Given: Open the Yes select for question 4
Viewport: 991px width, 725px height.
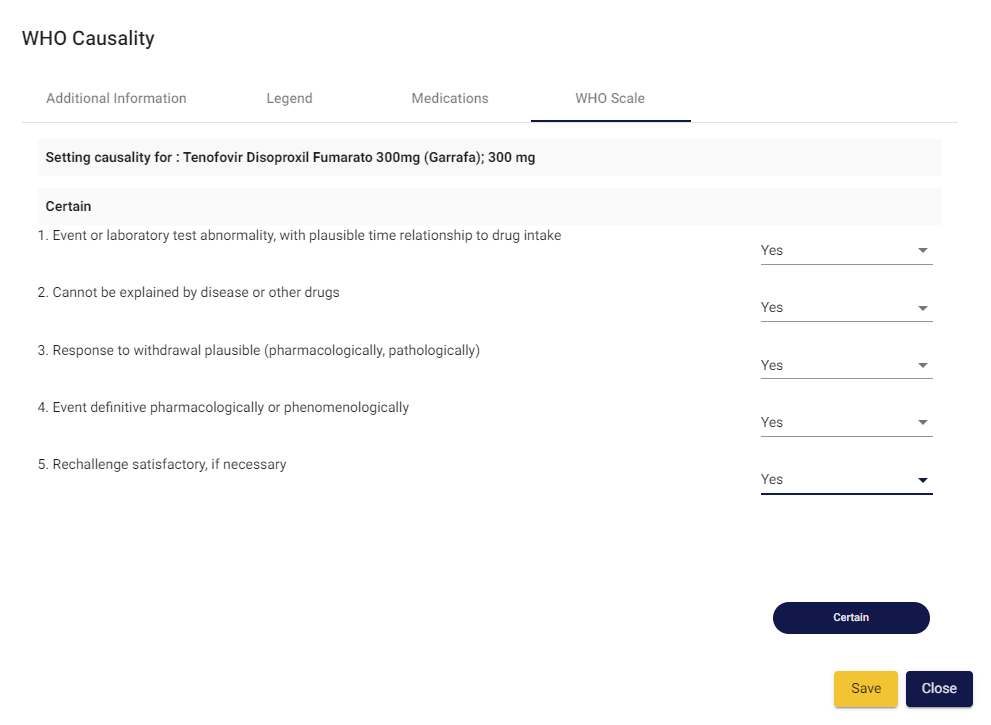Looking at the screenshot, I should click(x=836, y=423).
